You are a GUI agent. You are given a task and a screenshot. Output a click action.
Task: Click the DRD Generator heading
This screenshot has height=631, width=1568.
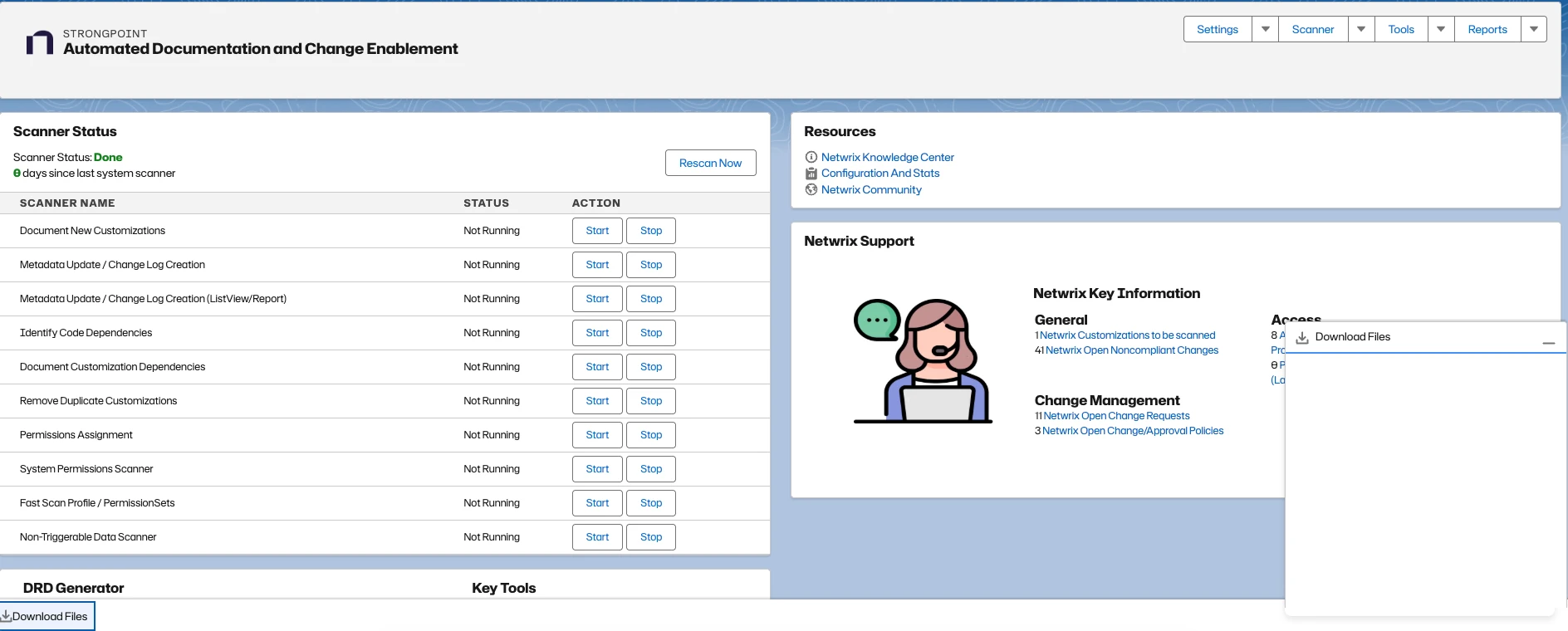(73, 588)
